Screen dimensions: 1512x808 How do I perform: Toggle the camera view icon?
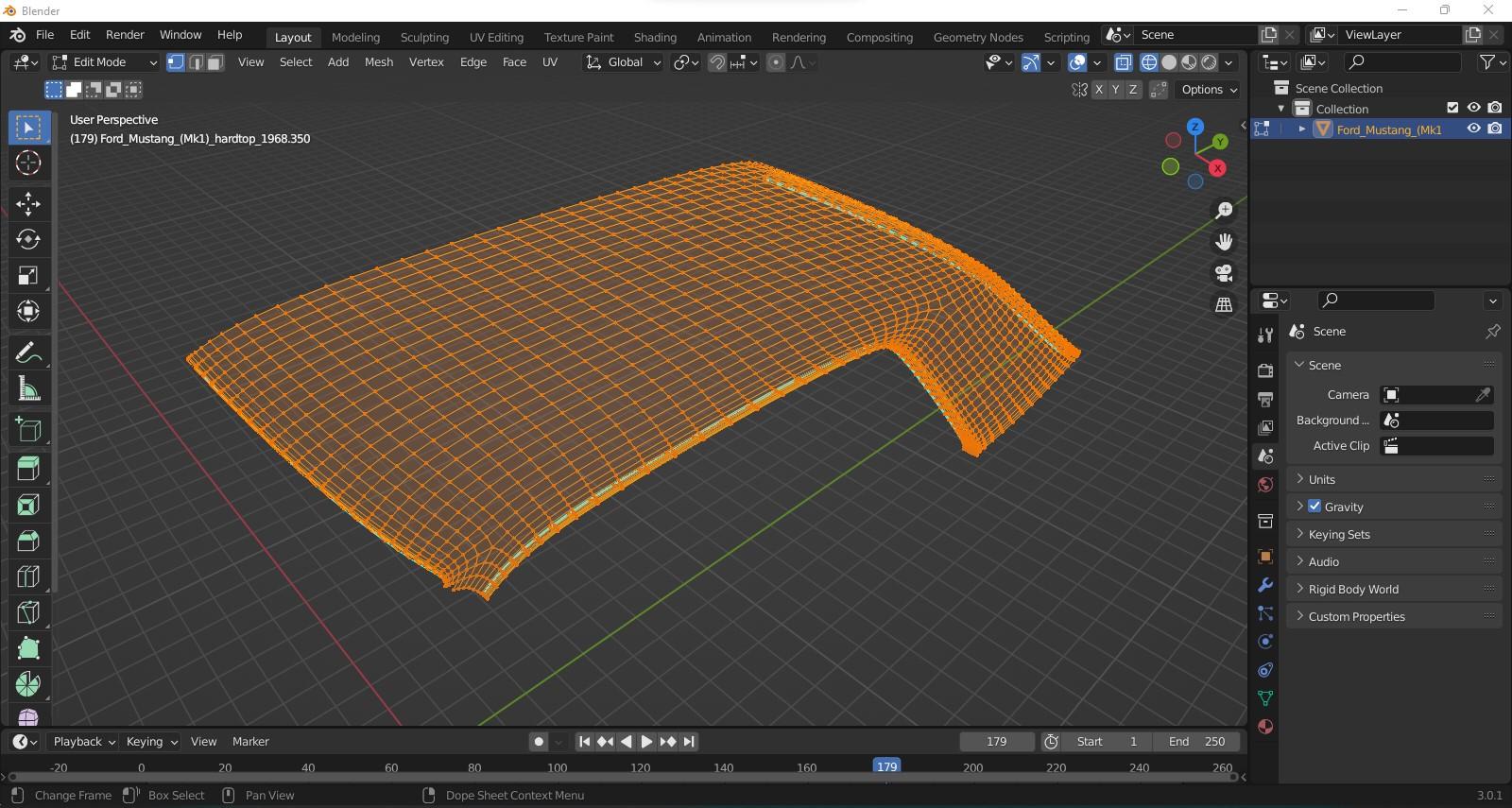point(1224,273)
